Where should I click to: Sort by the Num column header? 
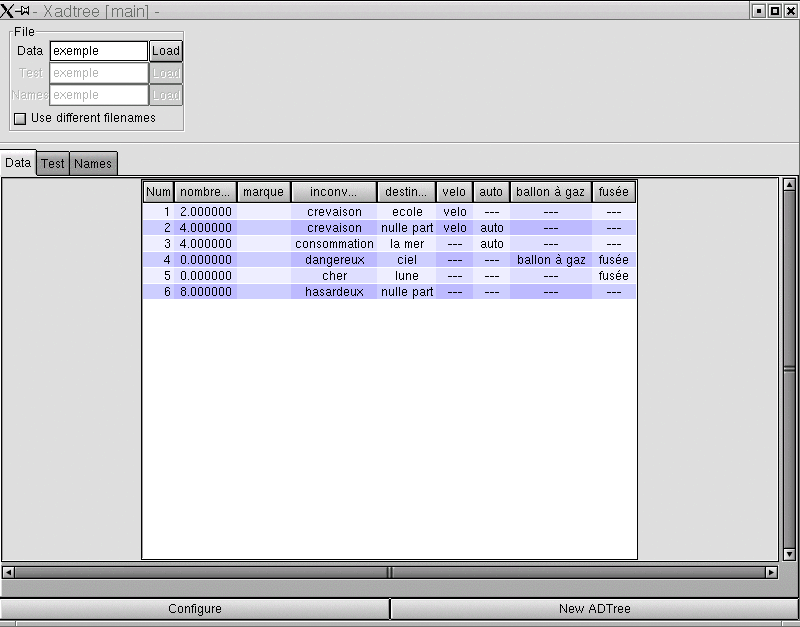(158, 192)
